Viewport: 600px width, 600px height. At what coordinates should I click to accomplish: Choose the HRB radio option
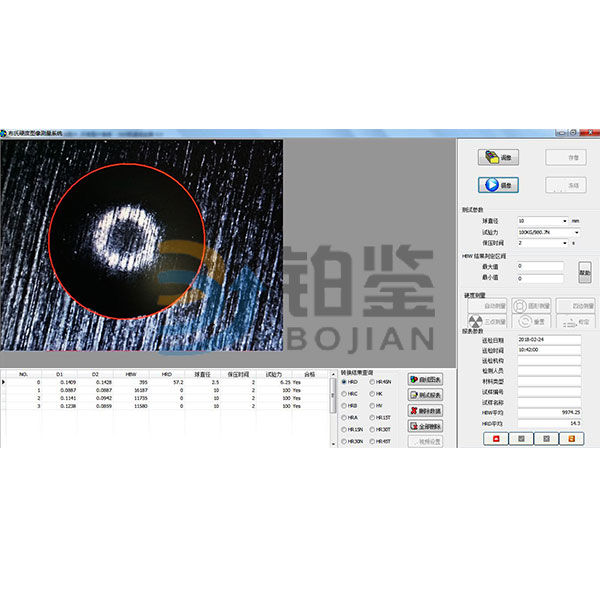pos(346,405)
